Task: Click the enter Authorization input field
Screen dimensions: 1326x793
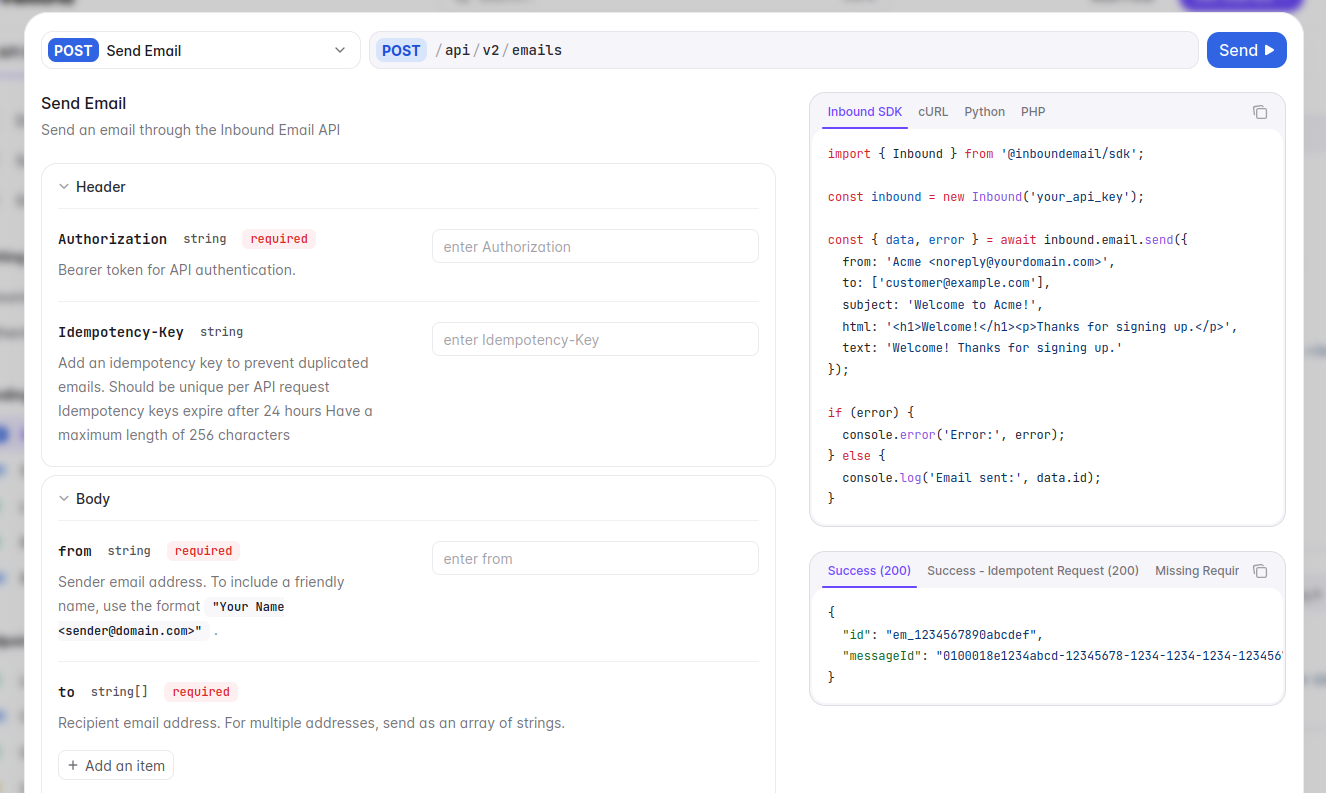Action: coord(595,247)
